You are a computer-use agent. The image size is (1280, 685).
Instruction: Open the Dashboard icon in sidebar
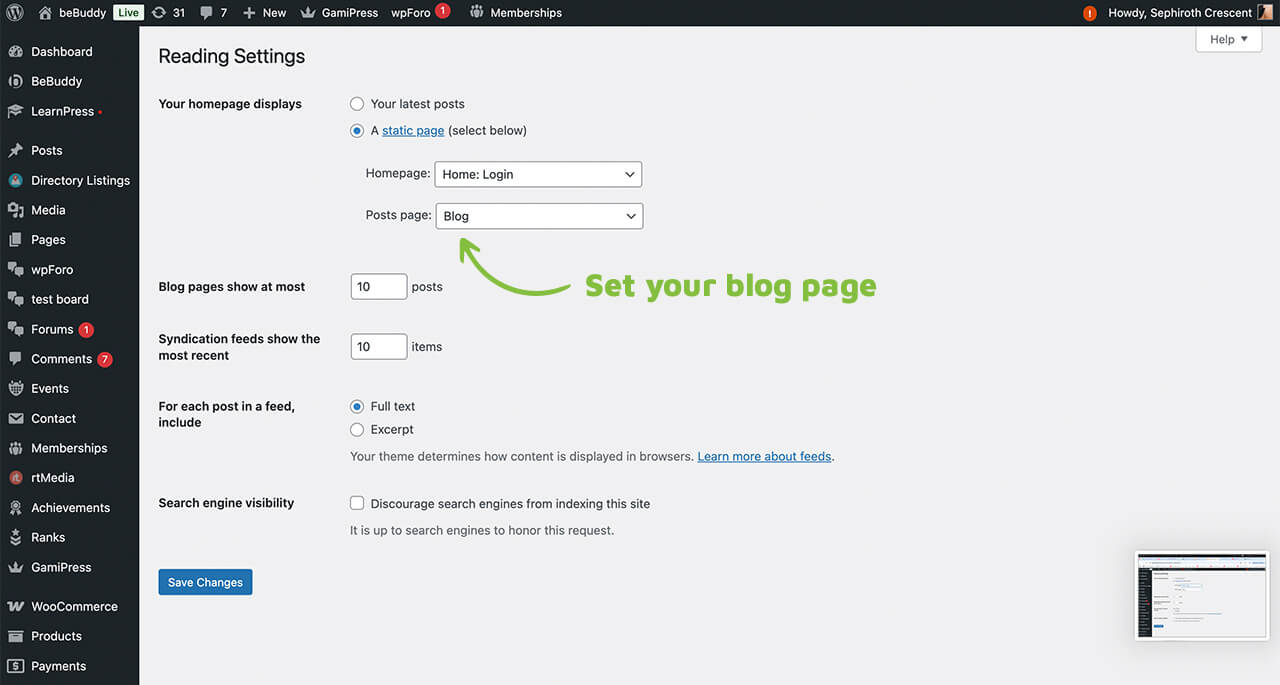tap(15, 52)
